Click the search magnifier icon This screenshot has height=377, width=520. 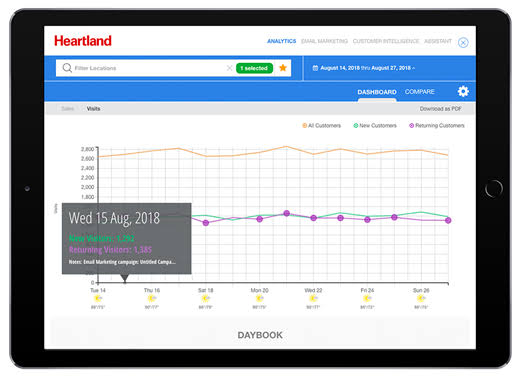tap(67, 68)
